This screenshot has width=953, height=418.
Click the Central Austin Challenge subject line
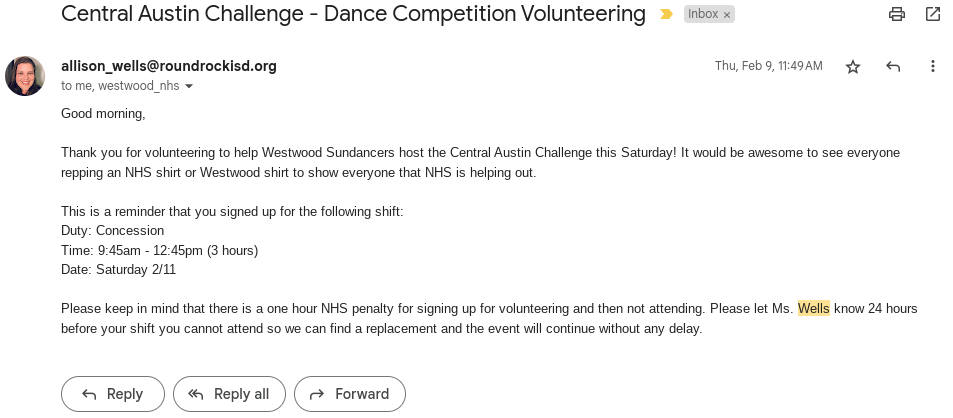pyautogui.click(x=353, y=14)
